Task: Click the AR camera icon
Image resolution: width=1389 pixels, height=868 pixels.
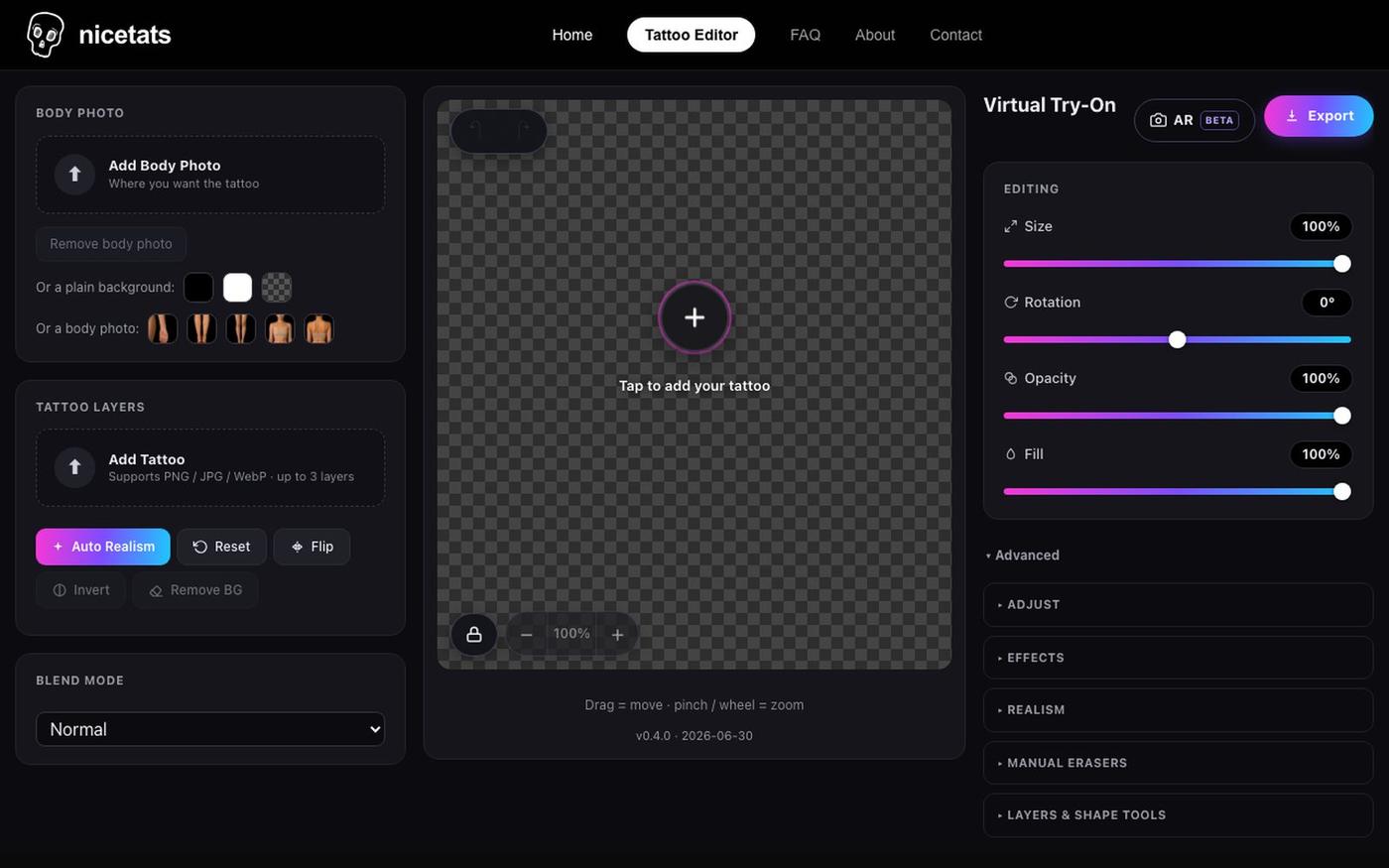Action: (1158, 120)
